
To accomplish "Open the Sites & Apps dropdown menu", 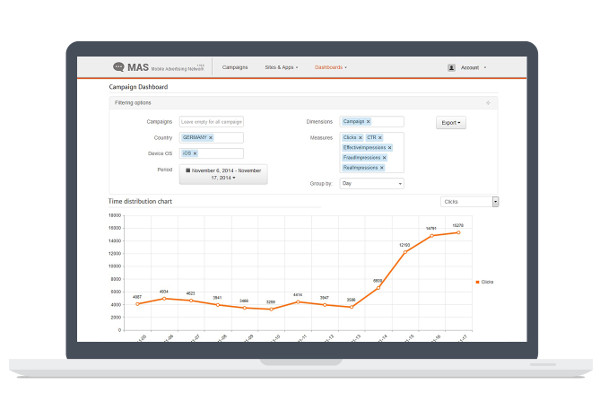I will point(281,67).
